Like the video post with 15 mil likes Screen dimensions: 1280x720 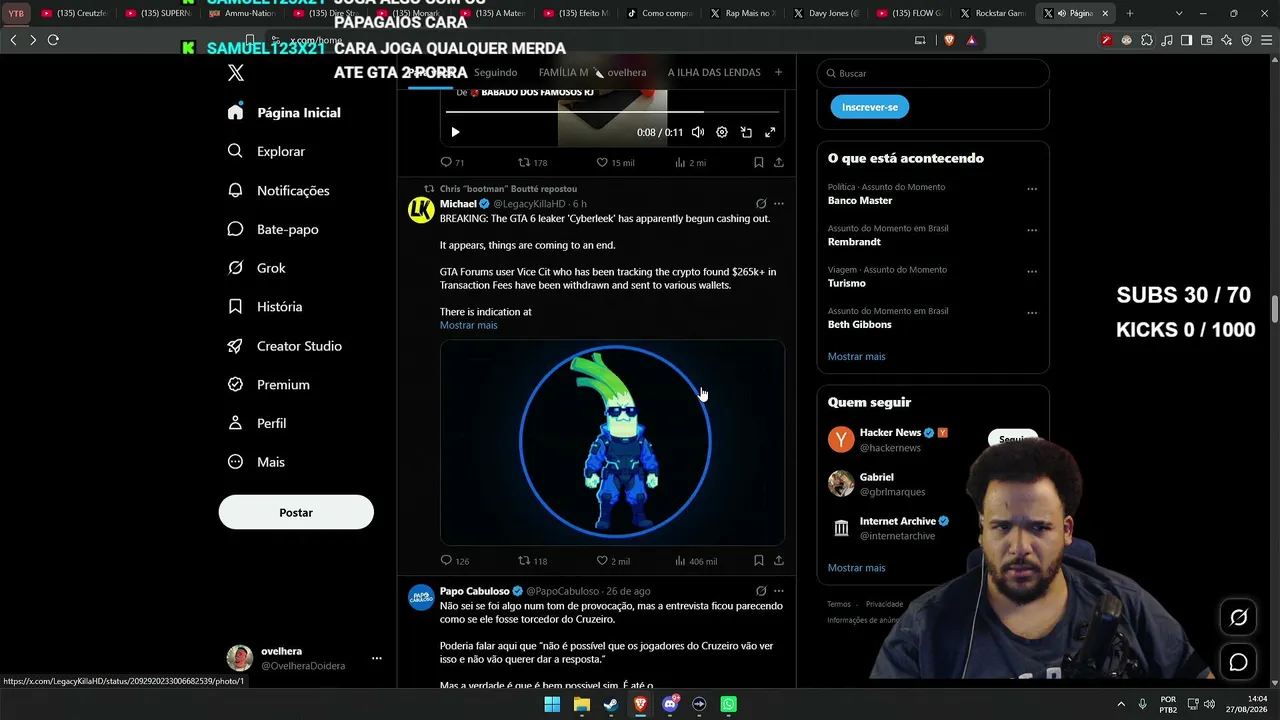(x=615, y=162)
